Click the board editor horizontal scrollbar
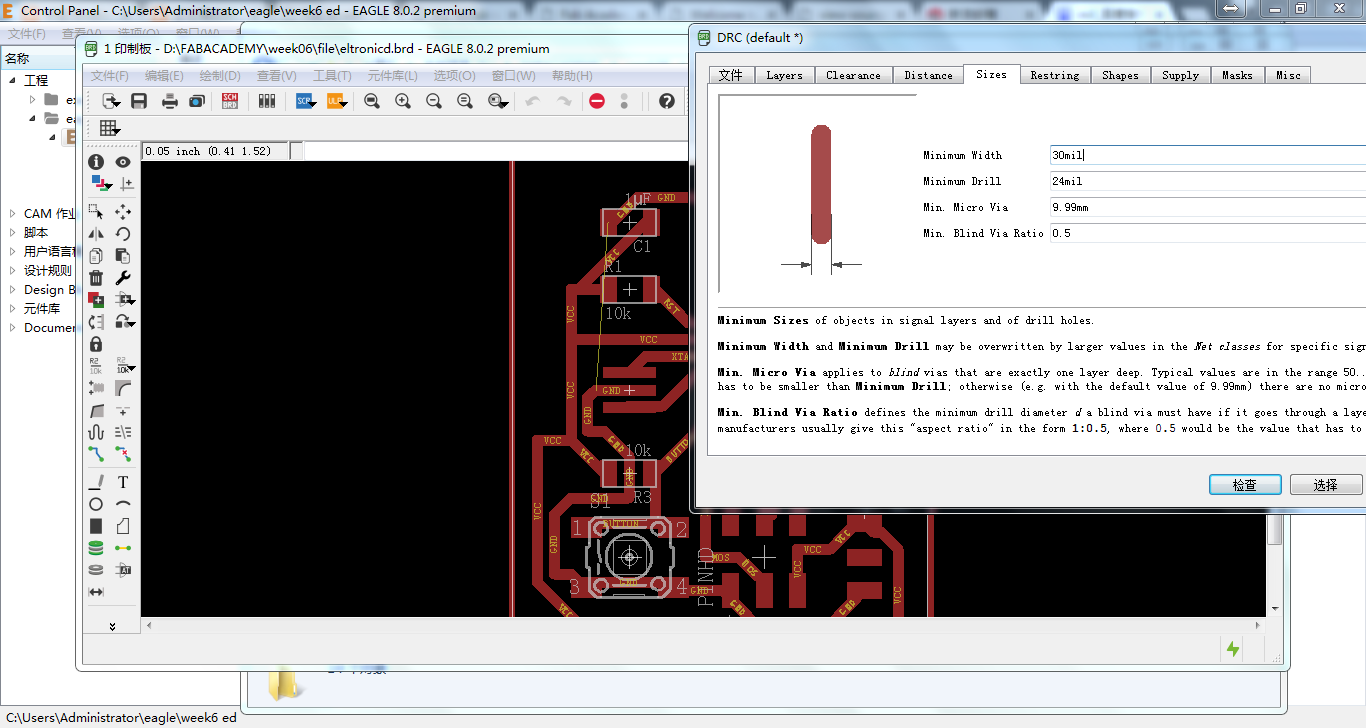The image size is (1366, 728). click(x=705, y=625)
